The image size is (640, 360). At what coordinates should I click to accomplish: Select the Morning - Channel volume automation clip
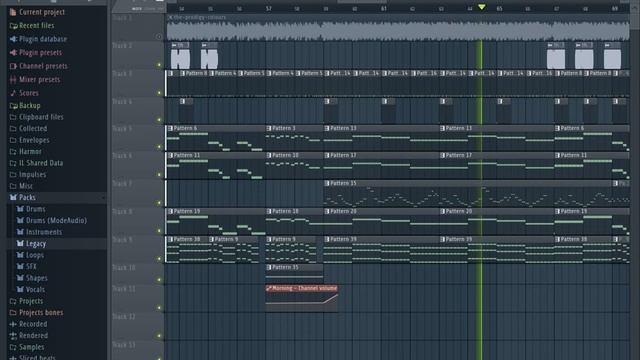pyautogui.click(x=302, y=298)
